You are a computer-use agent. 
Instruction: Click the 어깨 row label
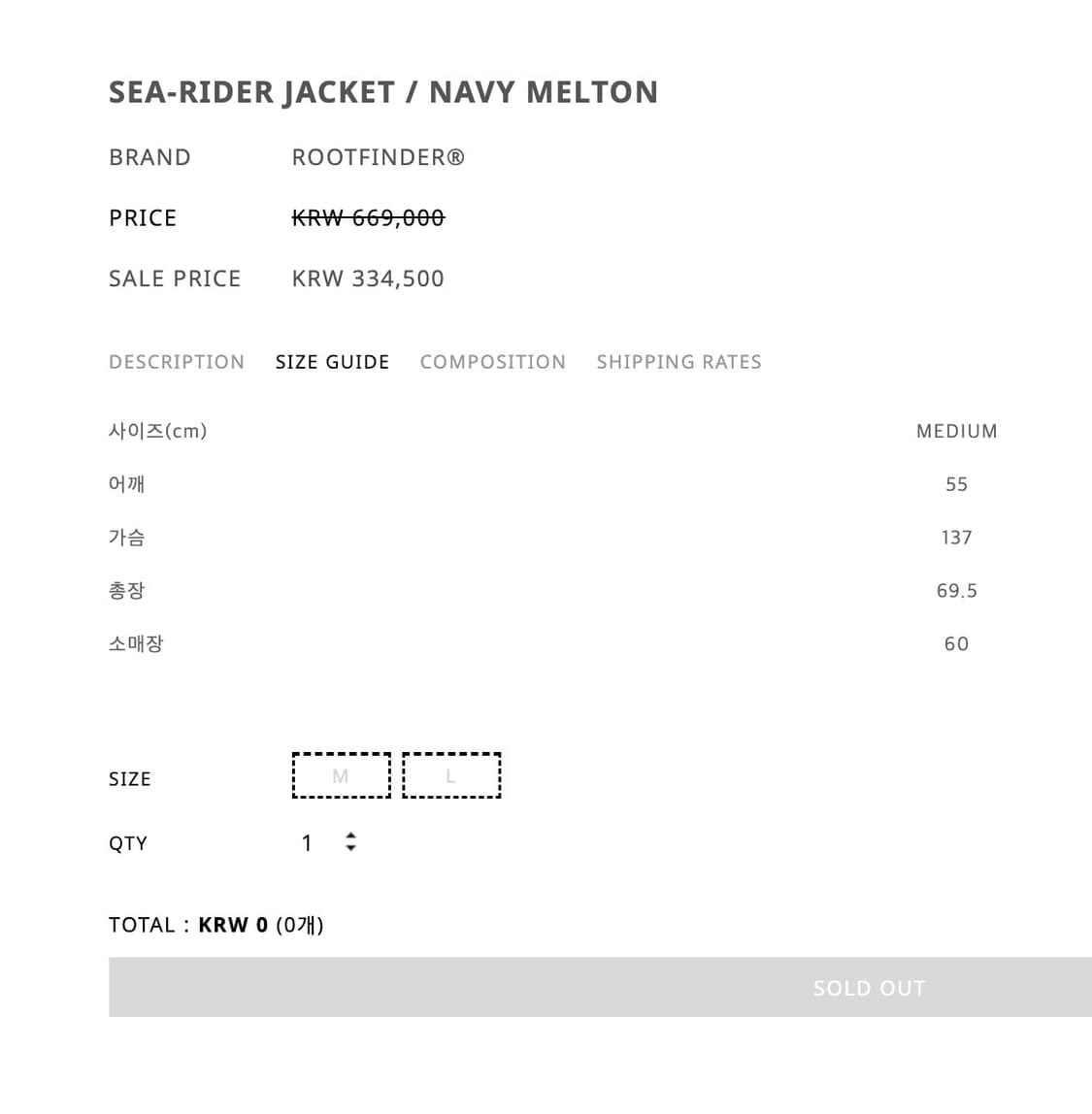coord(126,484)
